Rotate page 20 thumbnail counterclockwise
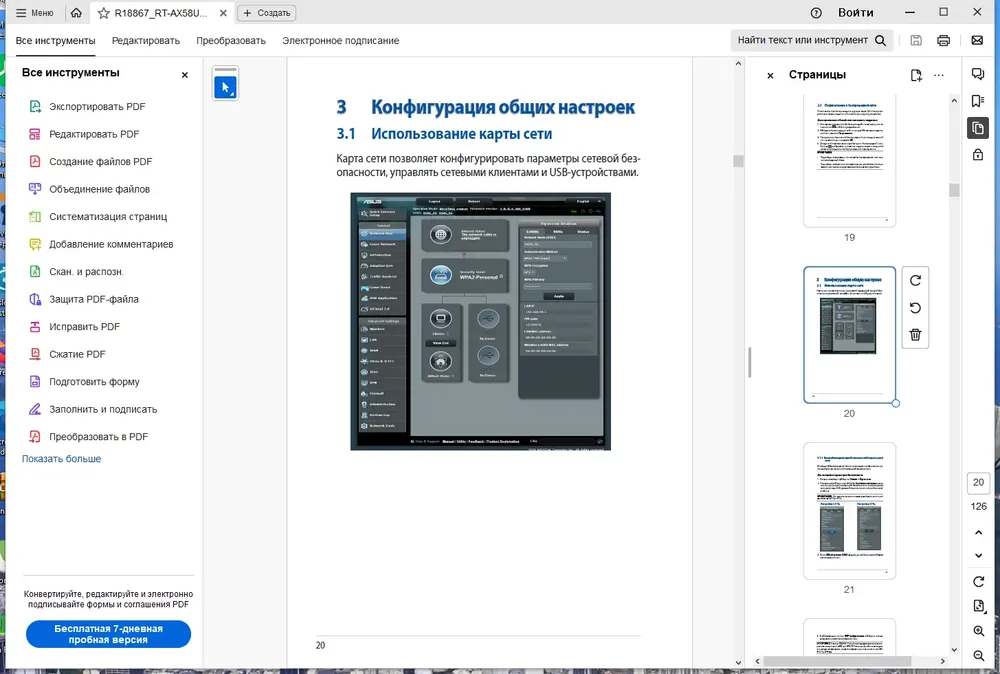 [x=915, y=308]
